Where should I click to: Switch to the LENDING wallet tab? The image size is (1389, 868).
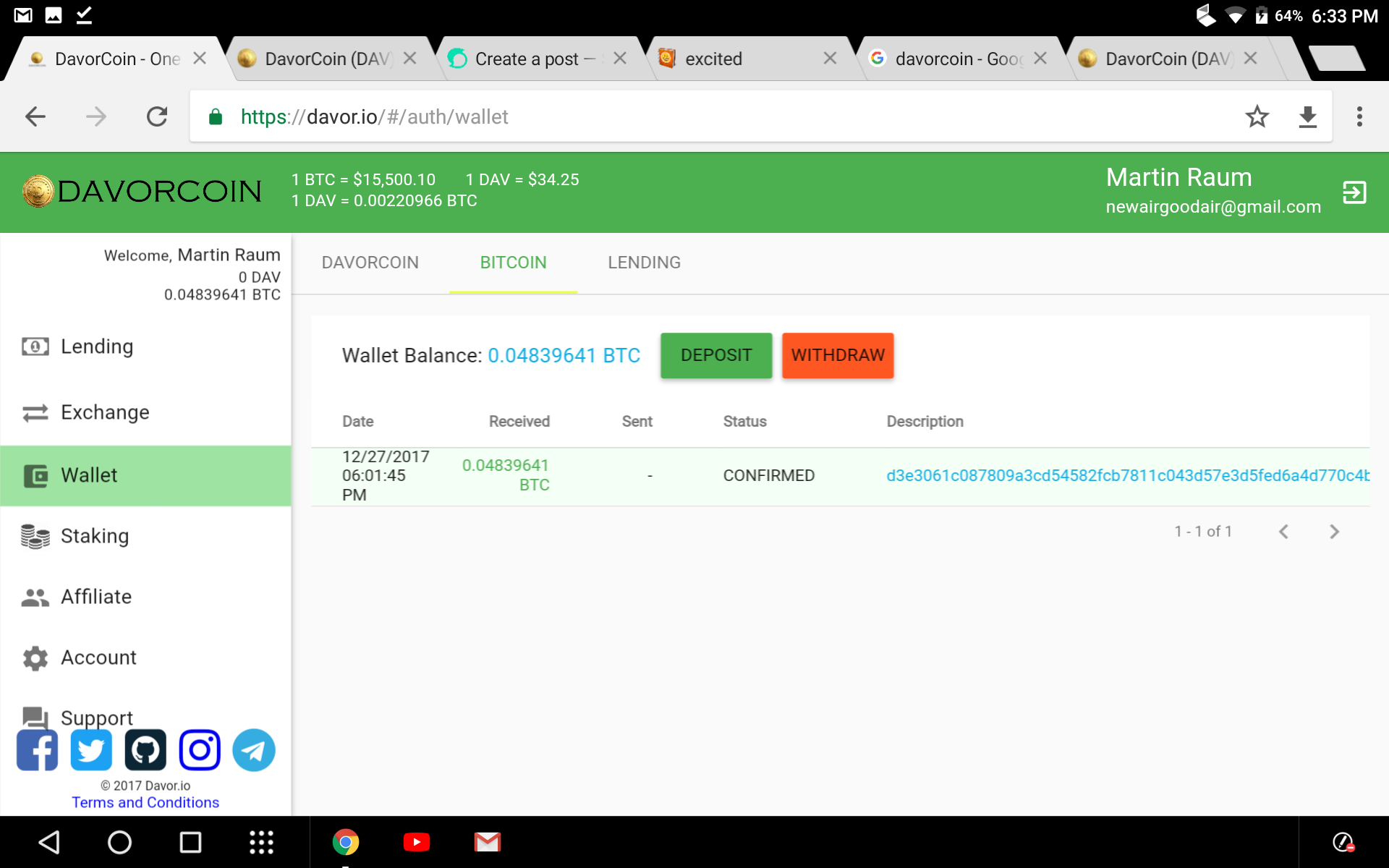(645, 263)
